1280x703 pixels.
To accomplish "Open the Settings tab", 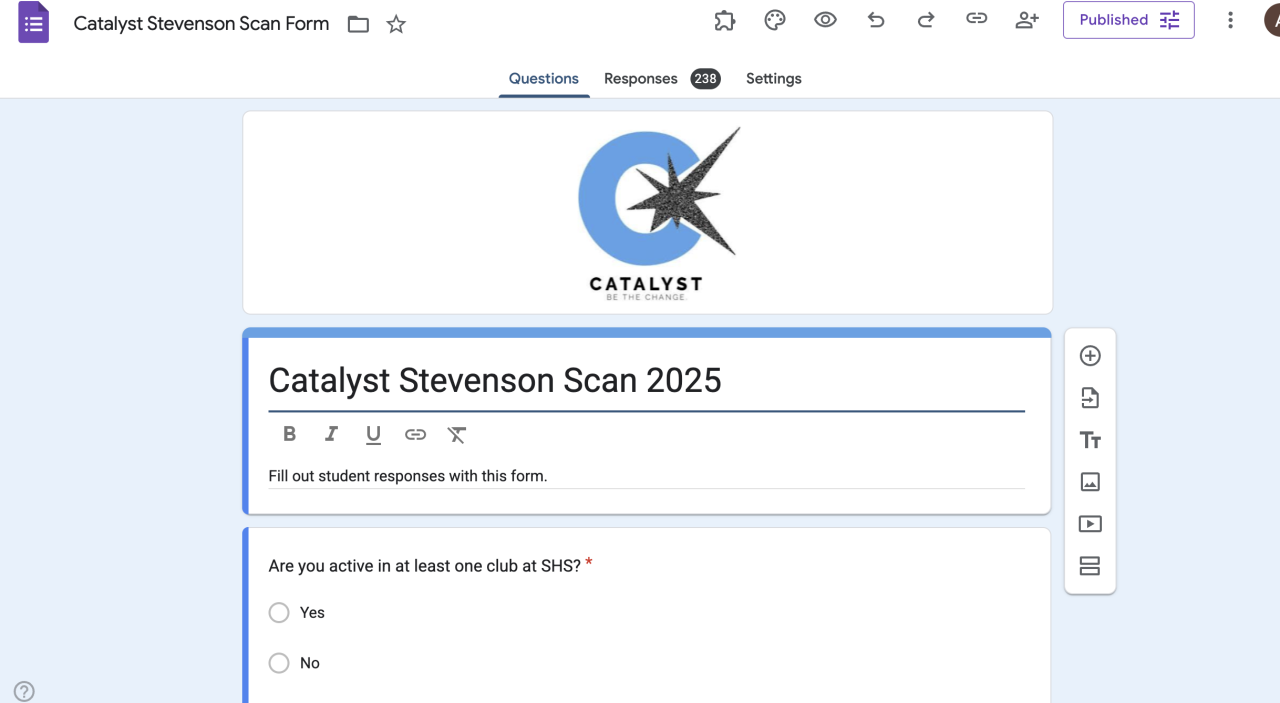I will point(773,78).
